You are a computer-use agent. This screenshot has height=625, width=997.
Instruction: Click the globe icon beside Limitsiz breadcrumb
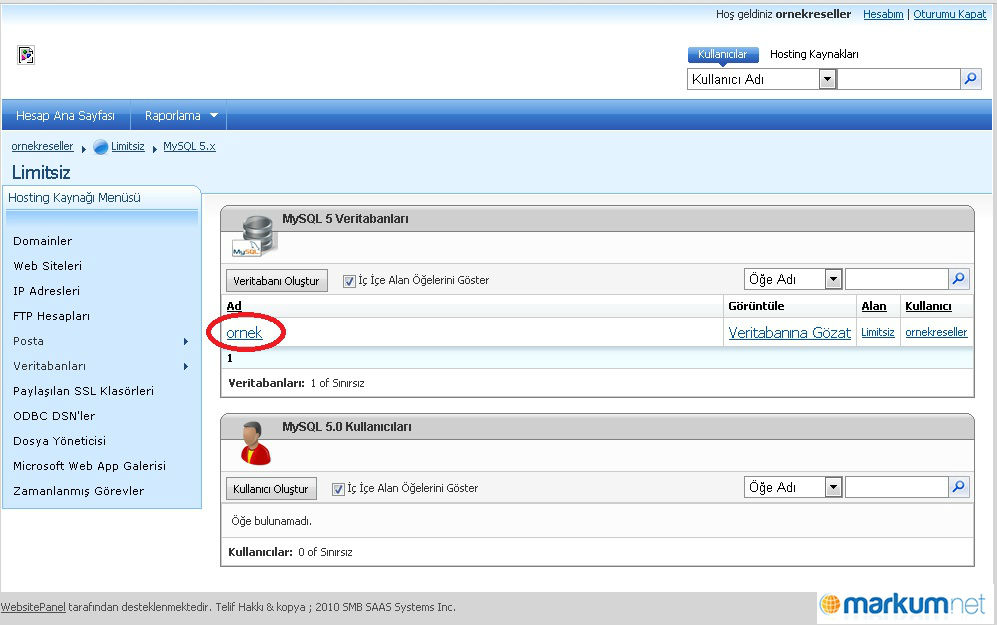(100, 147)
